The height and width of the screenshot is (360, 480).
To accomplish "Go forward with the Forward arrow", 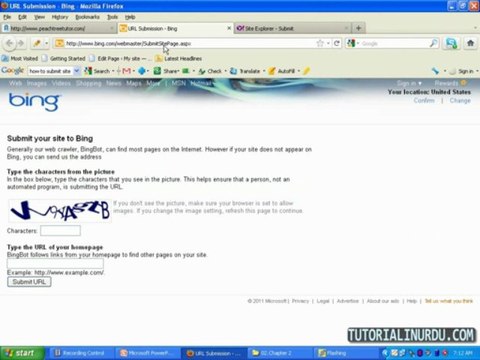I will click(21, 43).
